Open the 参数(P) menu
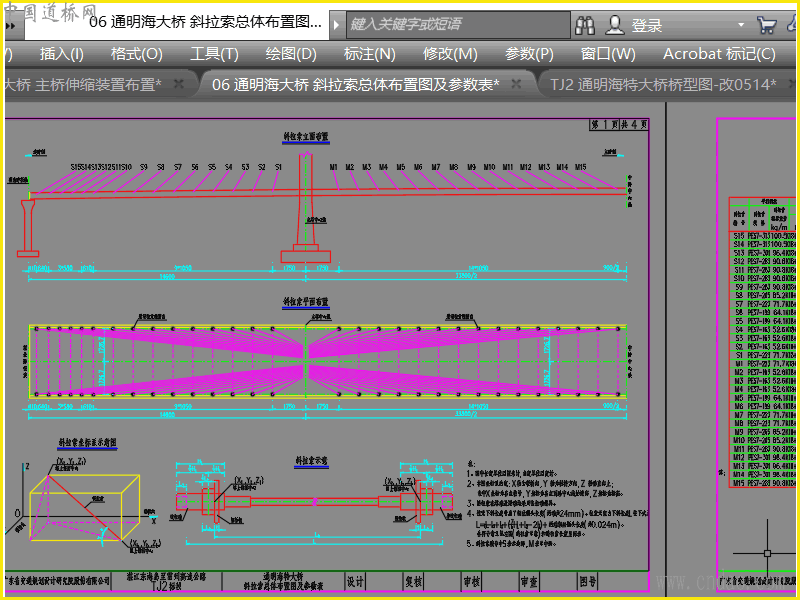The image size is (800, 600). pos(529,54)
